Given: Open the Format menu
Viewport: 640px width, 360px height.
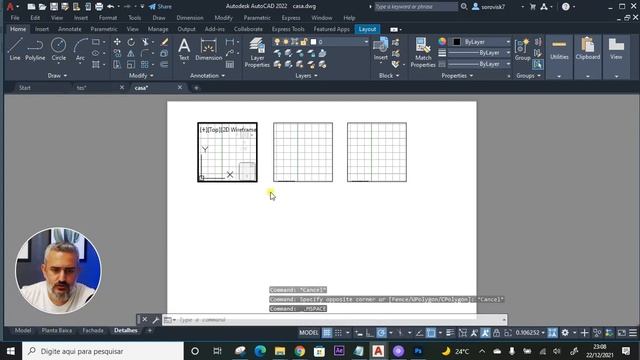Looking at the screenshot, I should [x=108, y=18].
